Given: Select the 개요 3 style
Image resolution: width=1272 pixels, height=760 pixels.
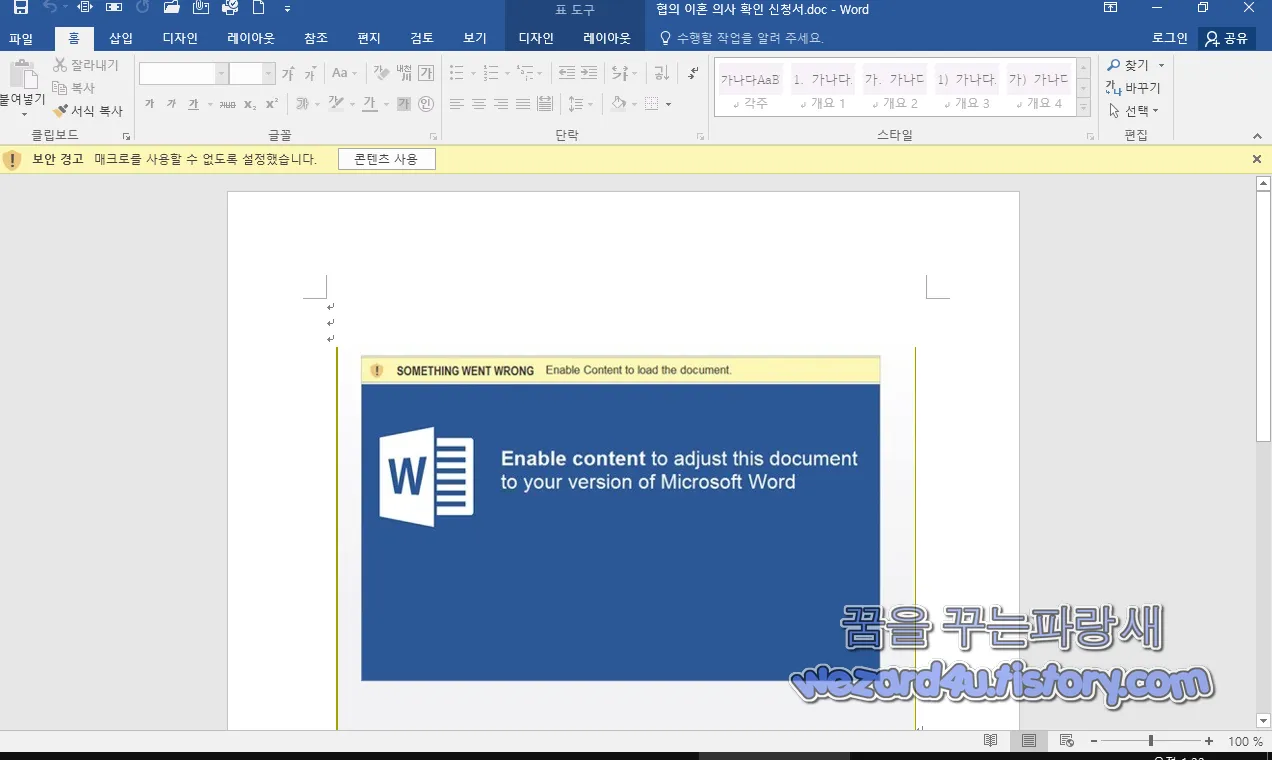Looking at the screenshot, I should click(x=966, y=88).
